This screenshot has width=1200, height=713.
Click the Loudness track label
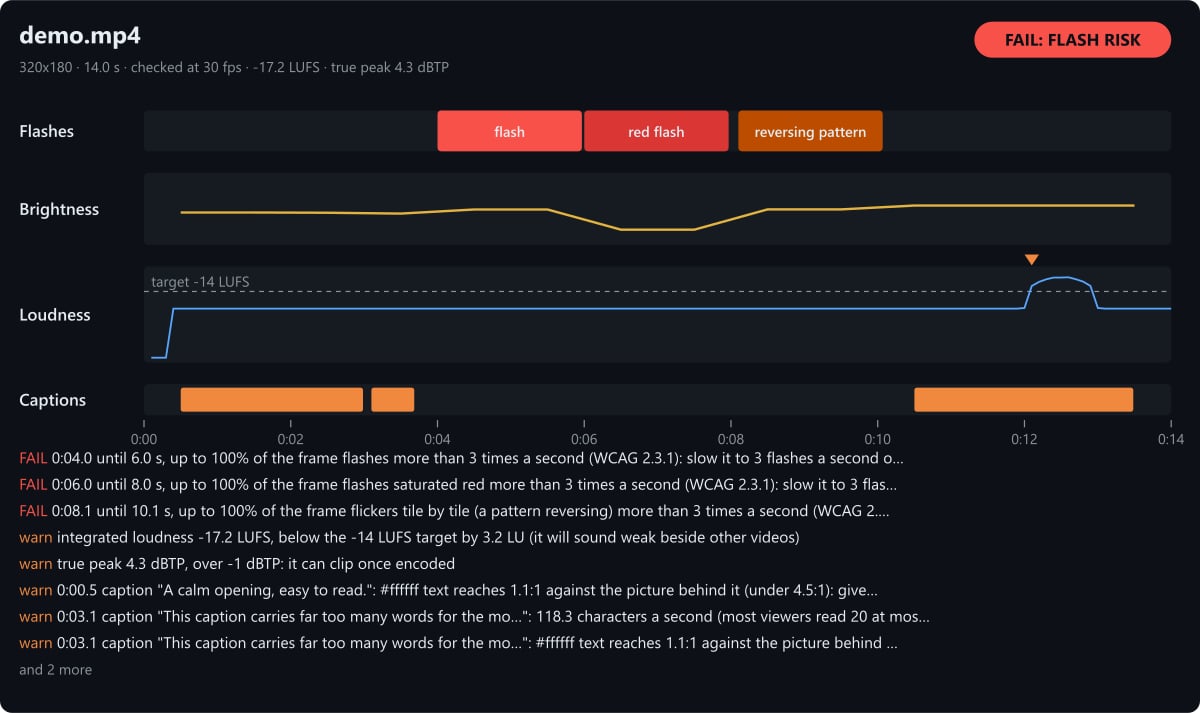click(x=55, y=314)
